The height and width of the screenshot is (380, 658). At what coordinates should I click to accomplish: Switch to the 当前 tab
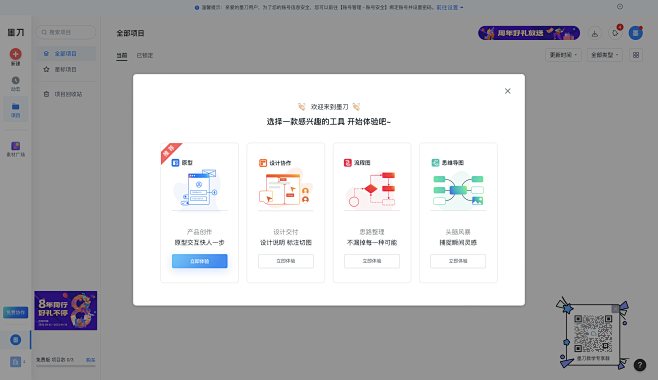(x=122, y=55)
